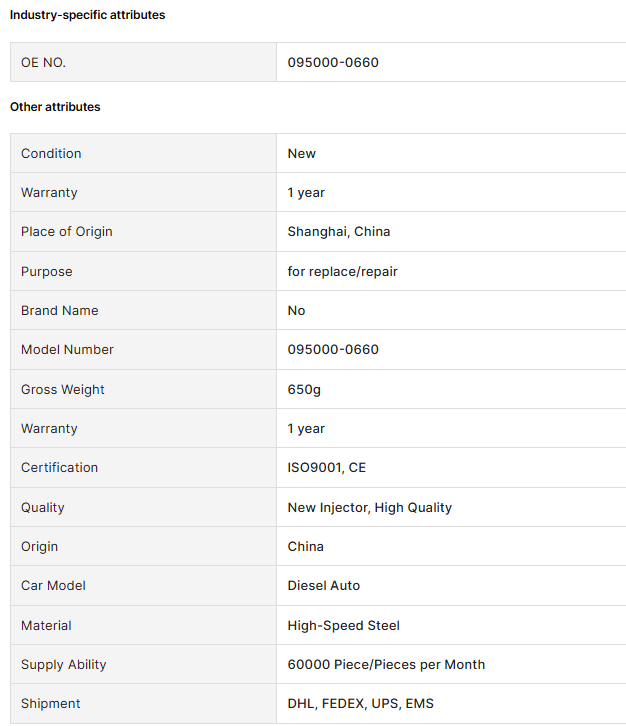Select the 60000 Piece/Pieces per Month value
Image resolution: width=626 pixels, height=726 pixels.
386,665
